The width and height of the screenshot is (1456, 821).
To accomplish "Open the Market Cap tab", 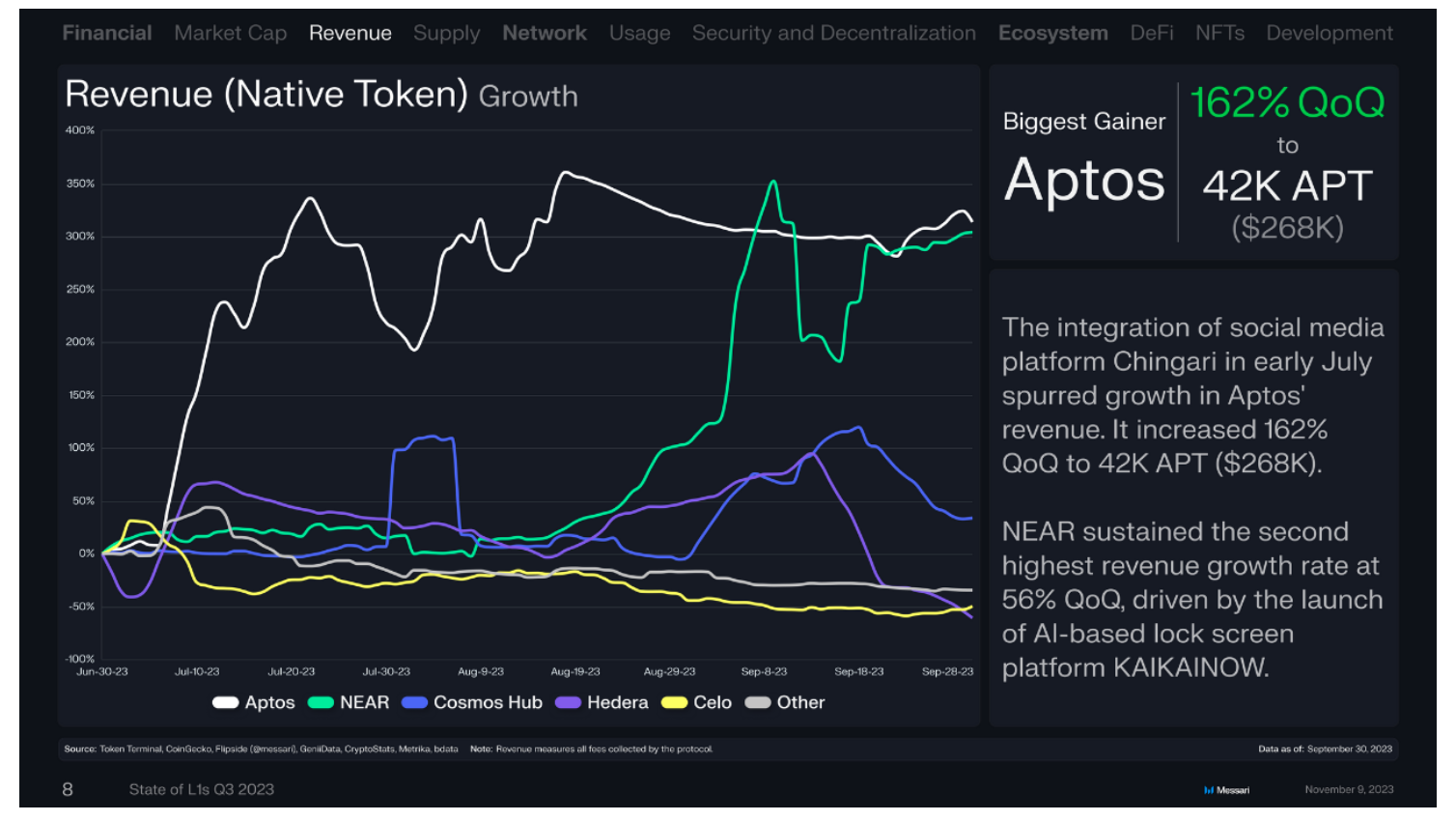I will tap(231, 33).
